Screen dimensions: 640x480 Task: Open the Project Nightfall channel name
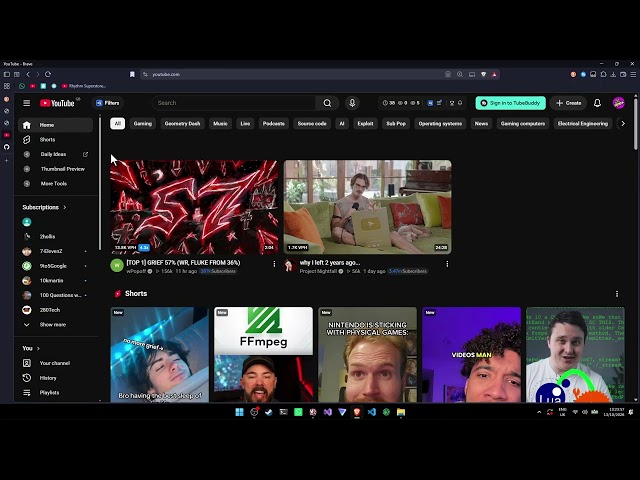click(318, 271)
